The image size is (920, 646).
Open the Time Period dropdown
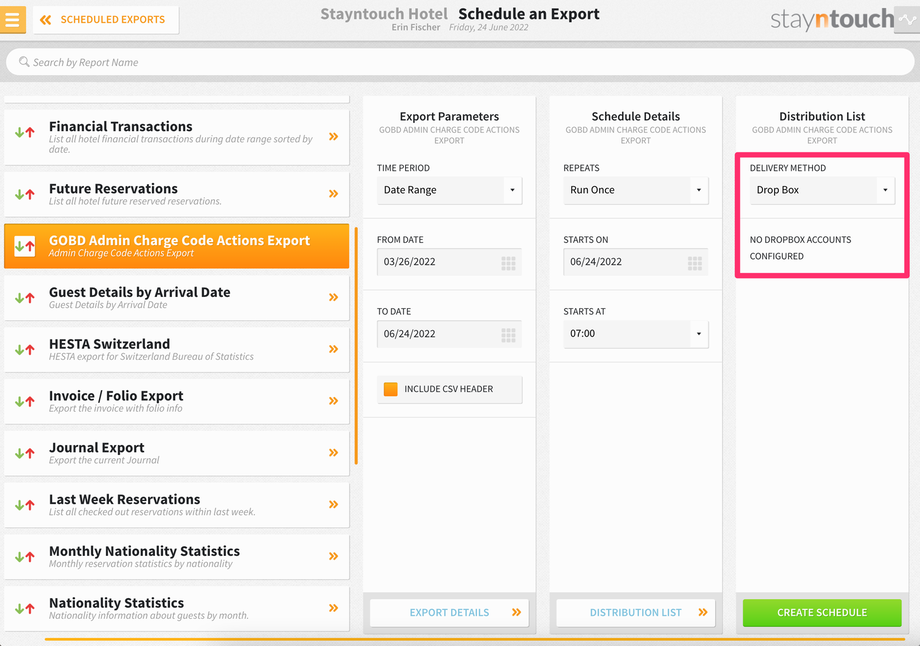(449, 190)
